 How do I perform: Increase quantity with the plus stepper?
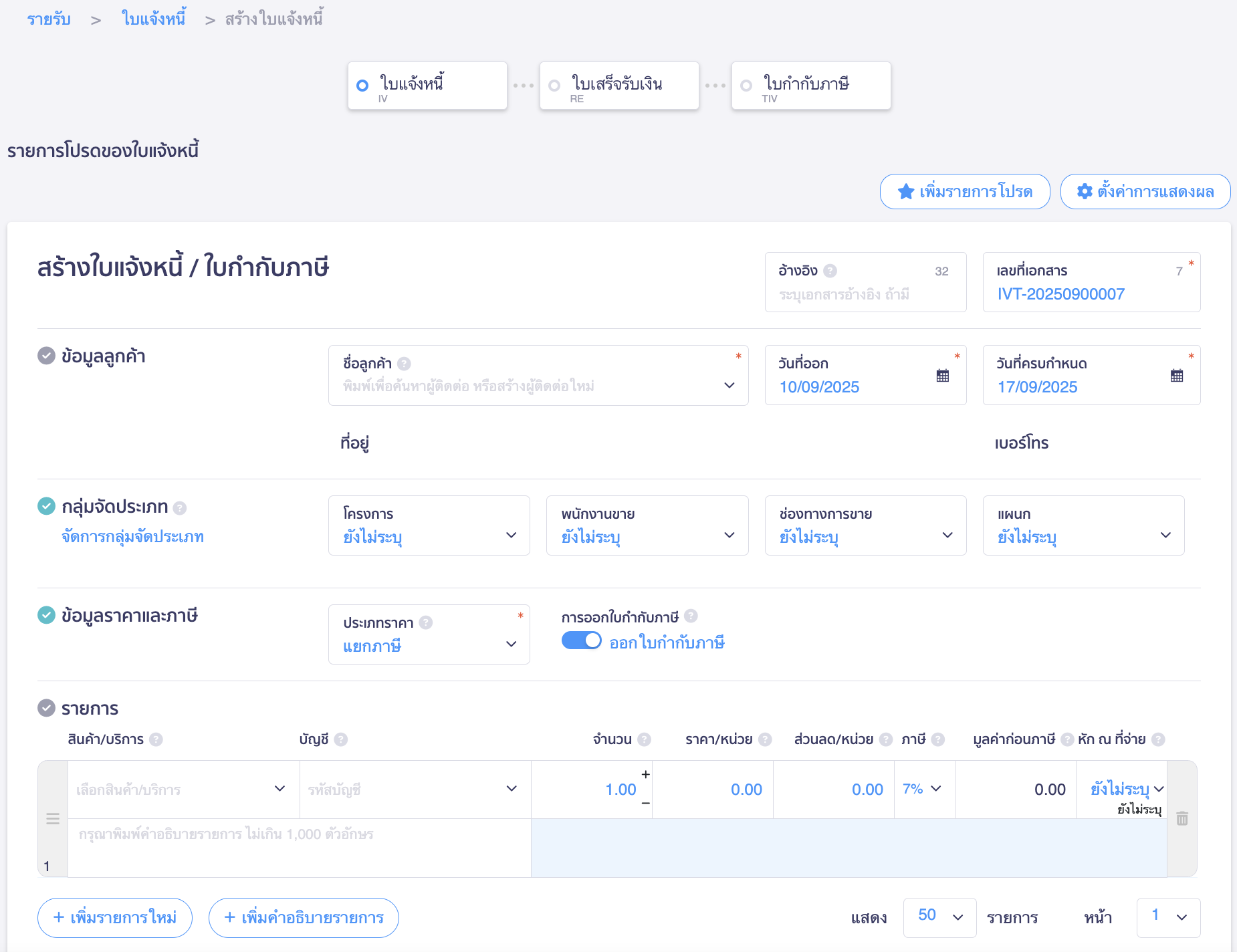[645, 774]
